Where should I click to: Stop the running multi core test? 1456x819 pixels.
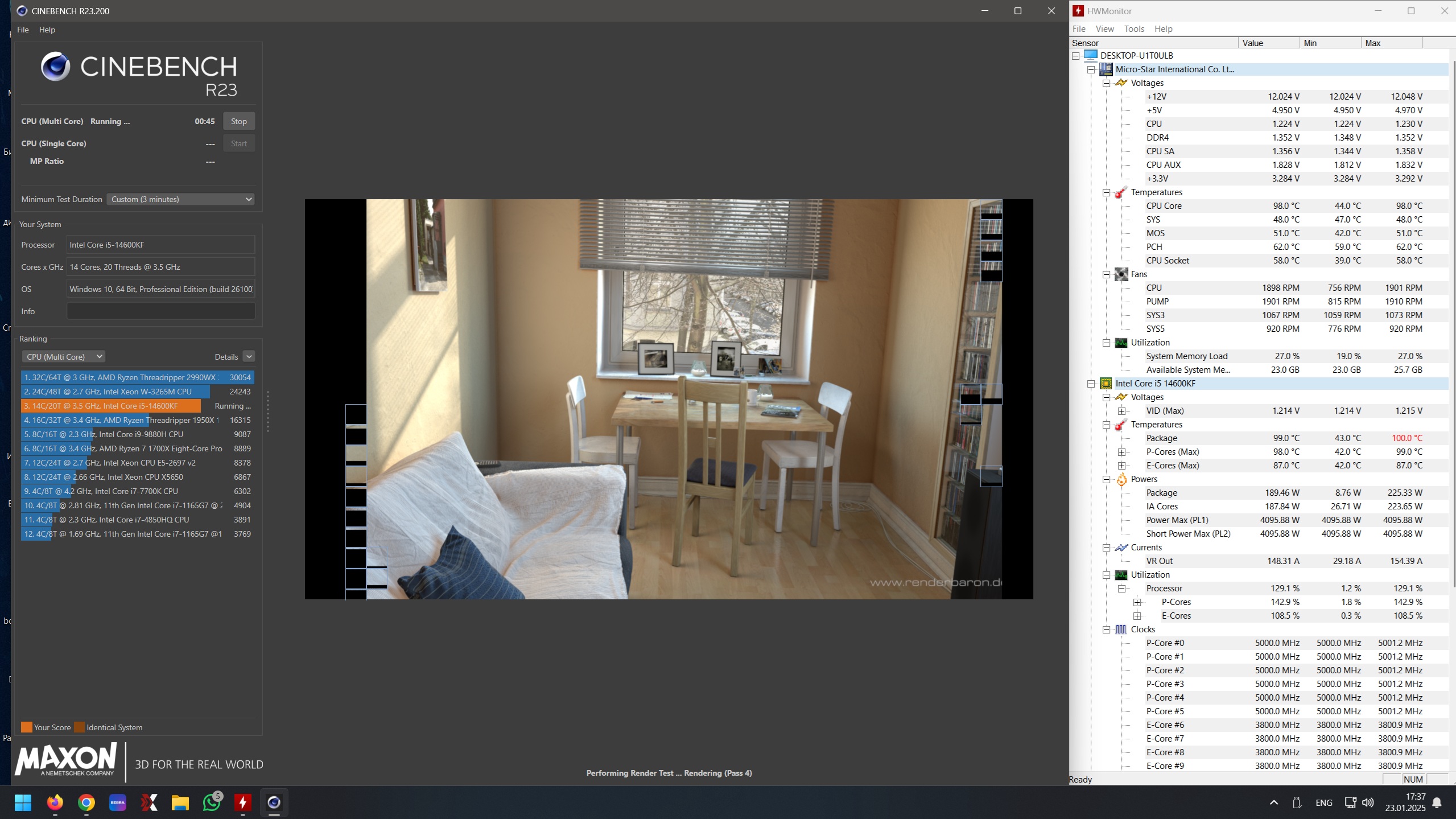click(x=239, y=121)
